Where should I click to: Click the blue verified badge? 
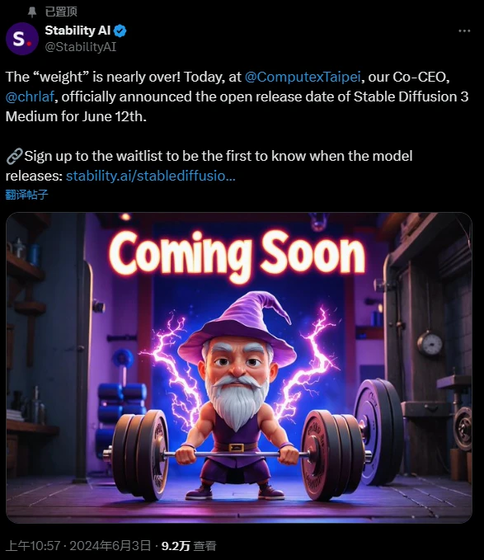coord(120,31)
